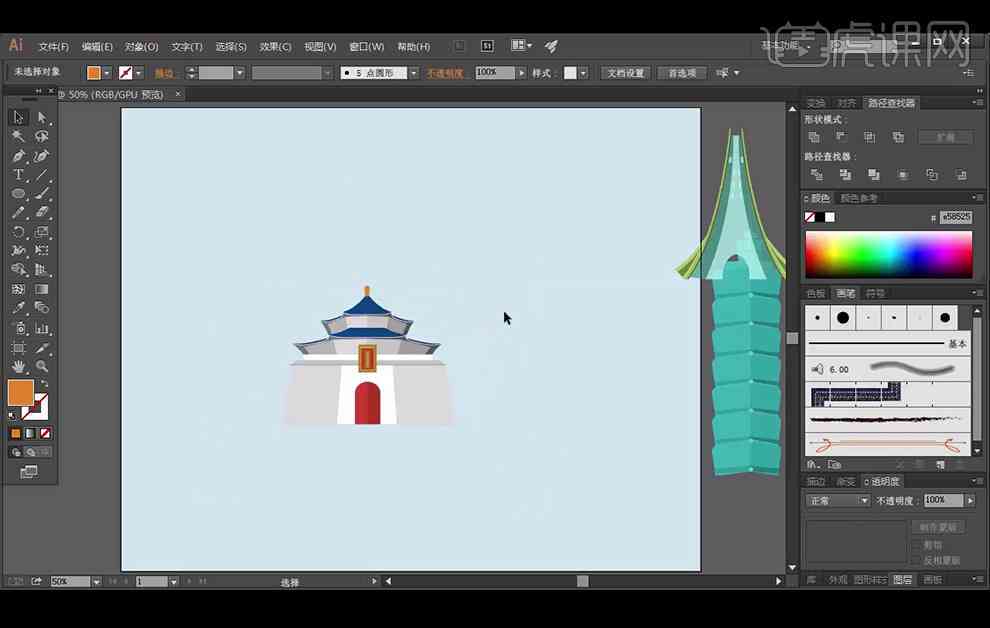This screenshot has height=628, width=990.
Task: Click the 首选项 button
Action: (682, 73)
